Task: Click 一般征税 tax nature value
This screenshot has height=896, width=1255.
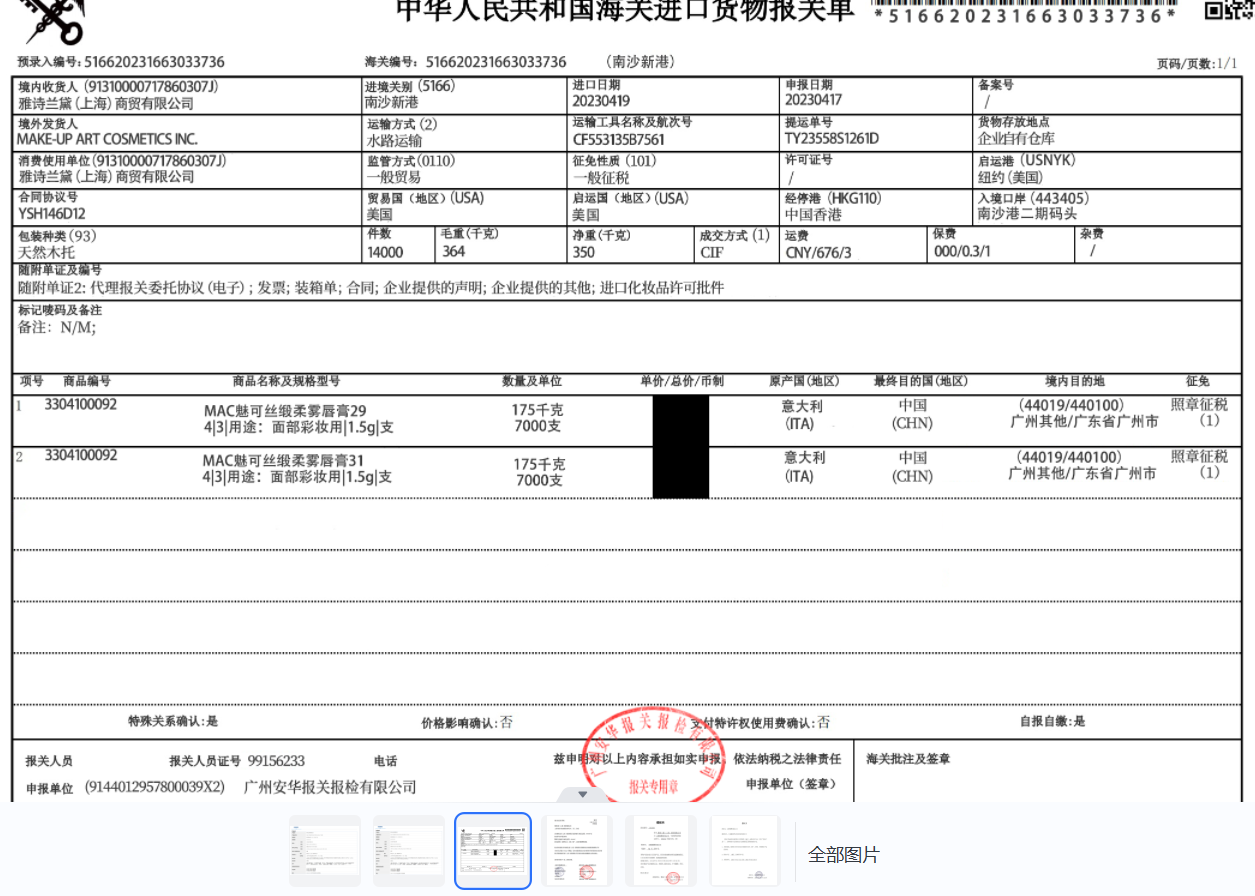Action: click(x=601, y=178)
